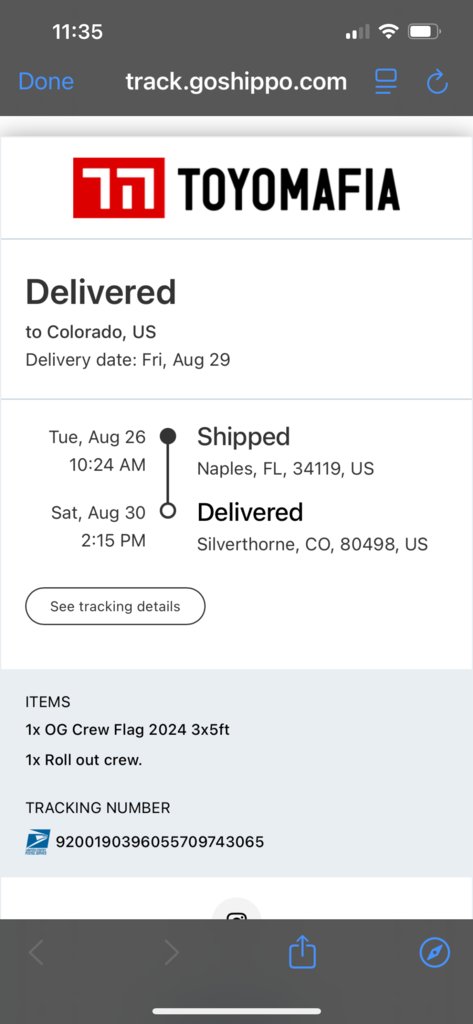Tap OG Crew Flag 2024 3x5ft item

(127, 730)
